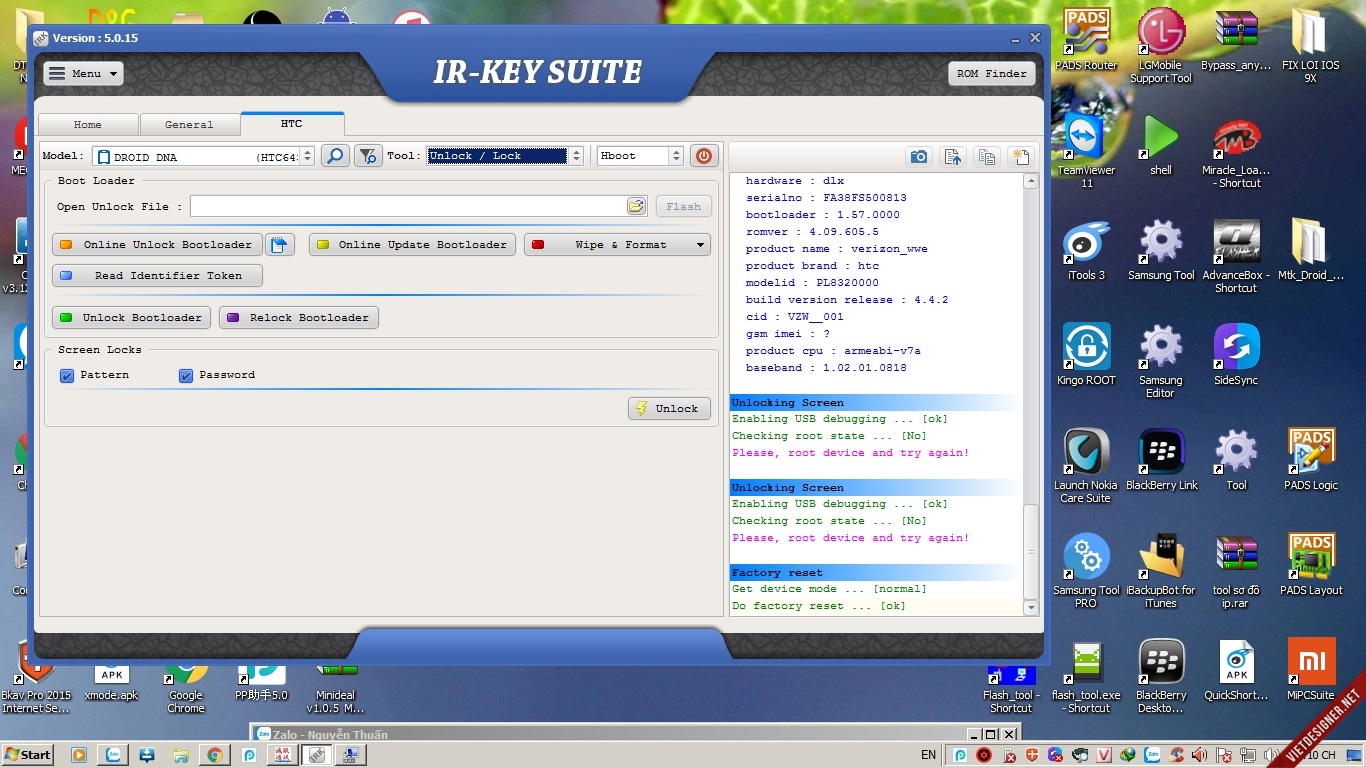Search the model with the magnifier icon
Image resolution: width=1366 pixels, height=768 pixels.
[335, 156]
